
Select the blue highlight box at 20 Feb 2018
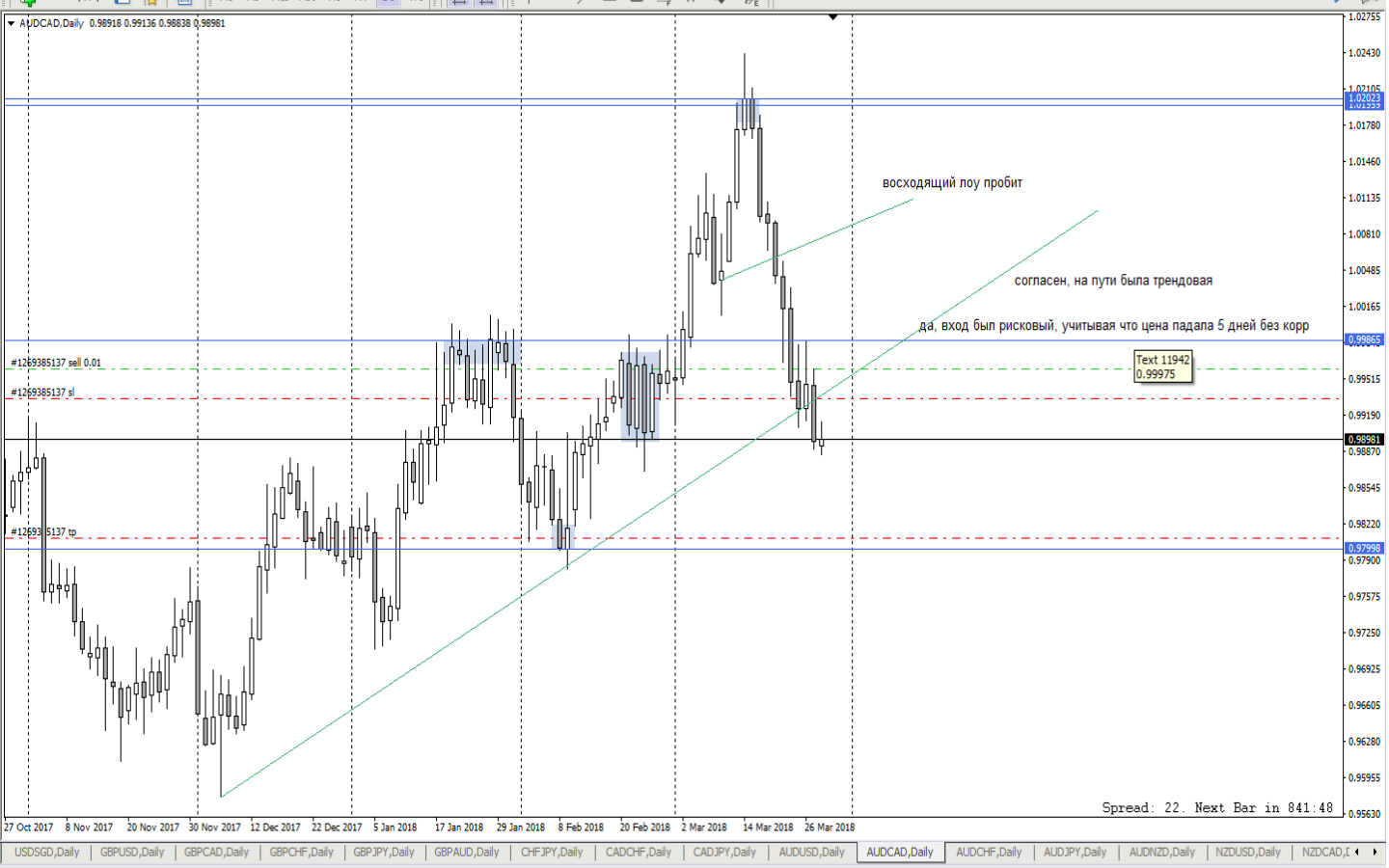pos(640,395)
